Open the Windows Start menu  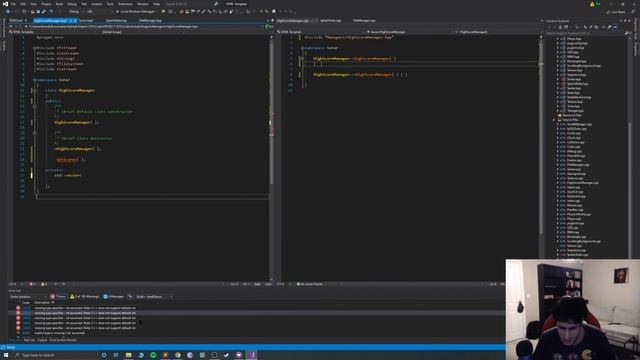point(6,355)
